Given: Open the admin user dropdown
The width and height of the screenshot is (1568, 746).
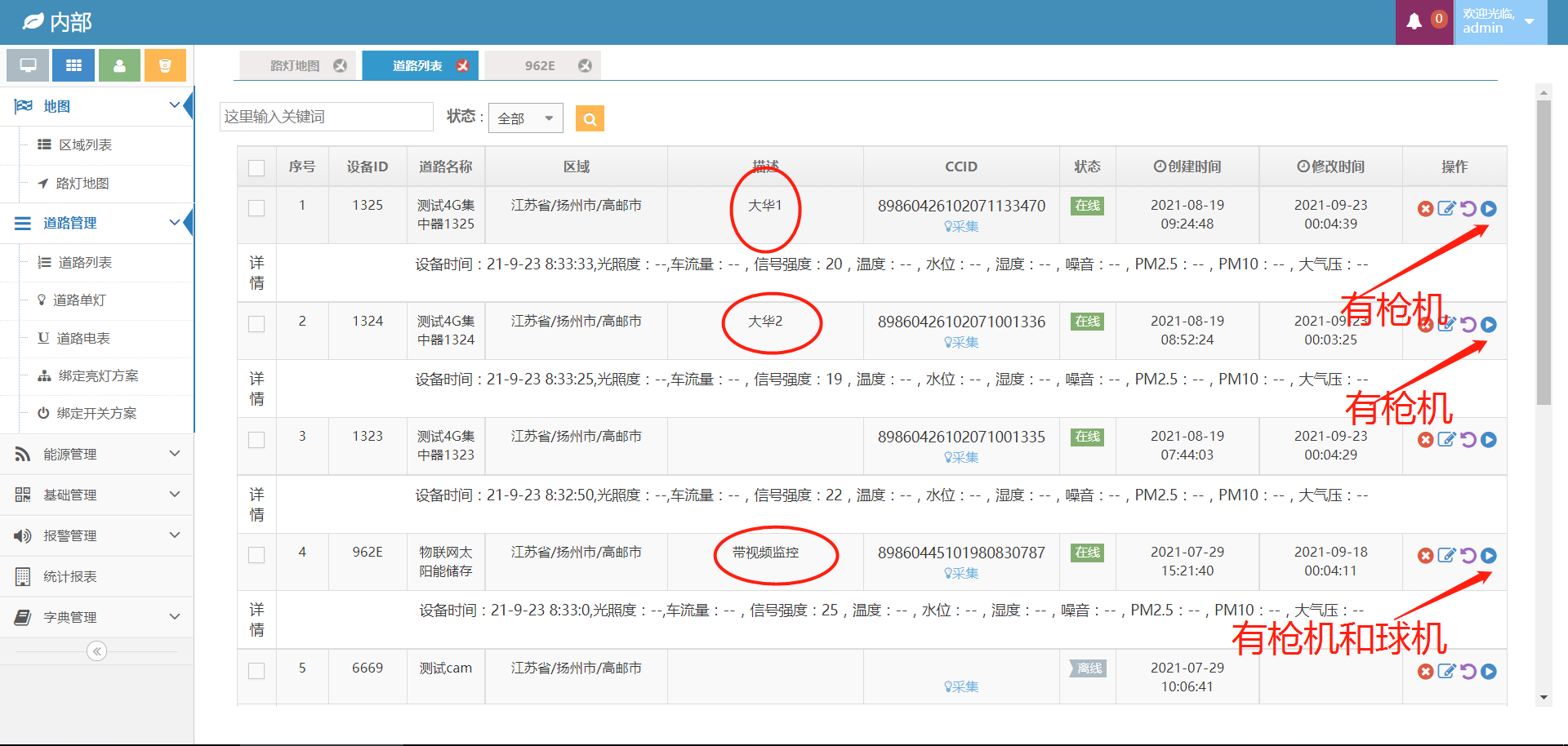Looking at the screenshot, I should click(x=1500, y=21).
